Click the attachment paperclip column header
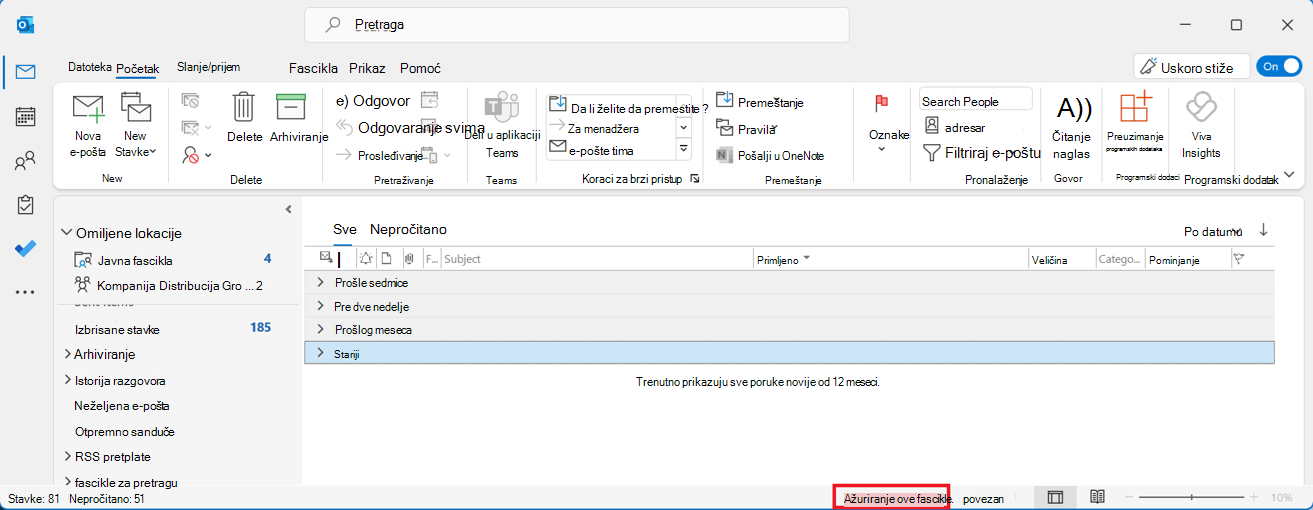 tap(410, 259)
